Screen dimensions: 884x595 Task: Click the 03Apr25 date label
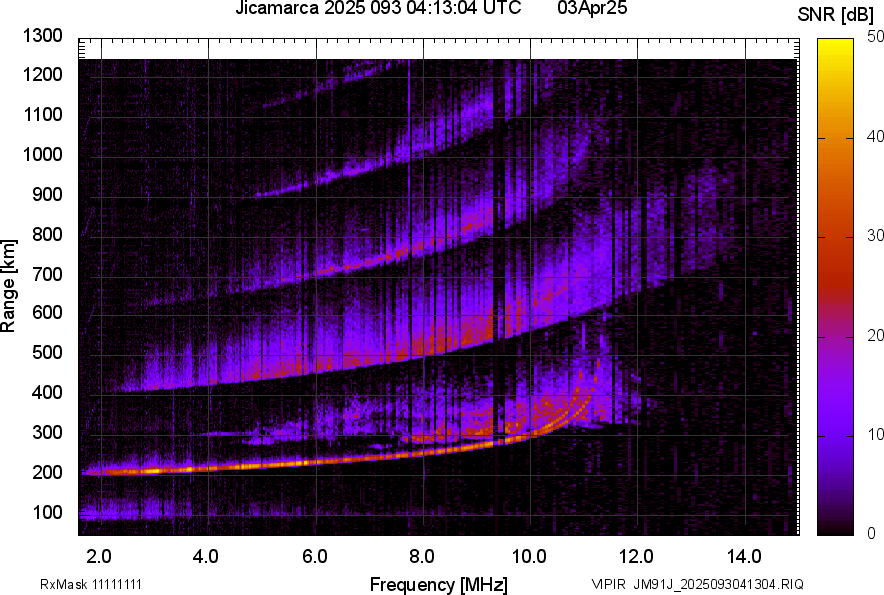(592, 10)
